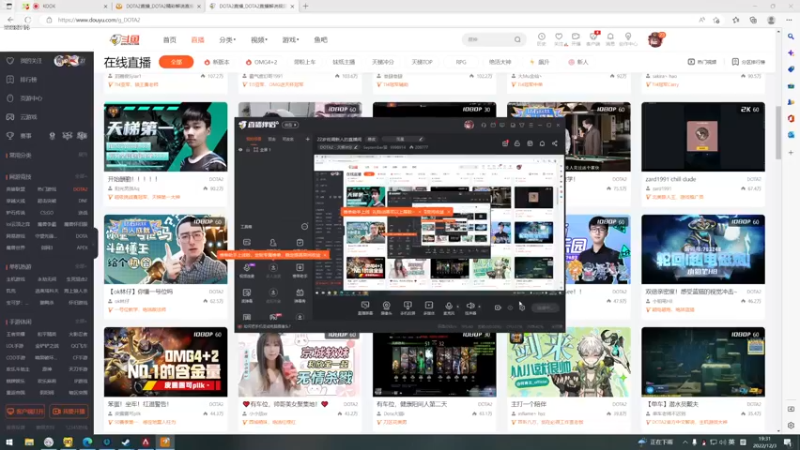
Task: Open the 剑来 stream thumbnail
Action: (x=568, y=362)
